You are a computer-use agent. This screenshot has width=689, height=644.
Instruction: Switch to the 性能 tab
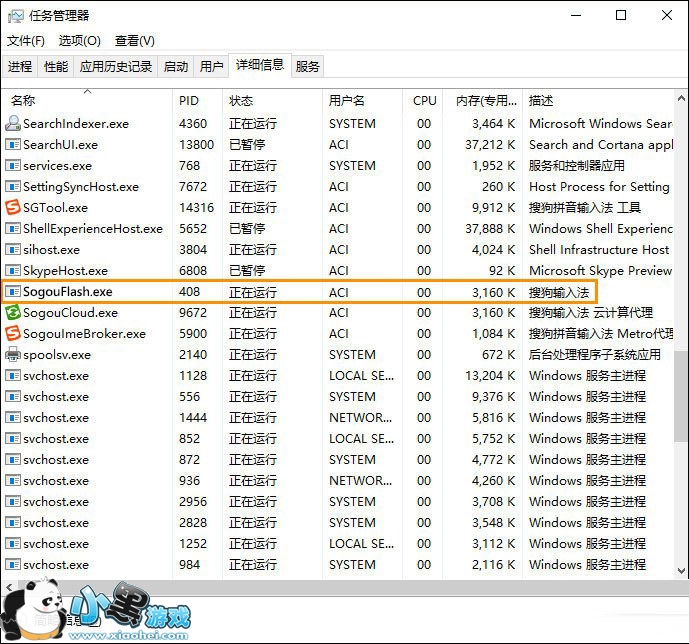click(56, 66)
